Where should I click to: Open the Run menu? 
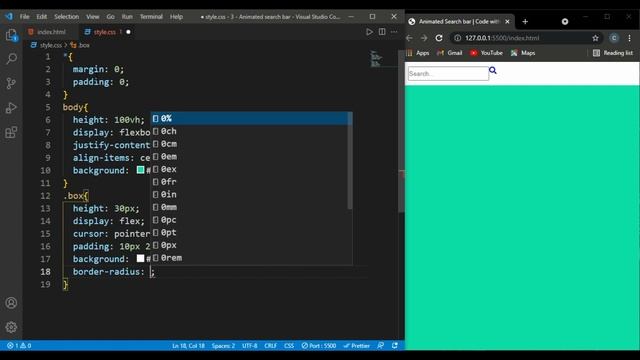point(127,17)
